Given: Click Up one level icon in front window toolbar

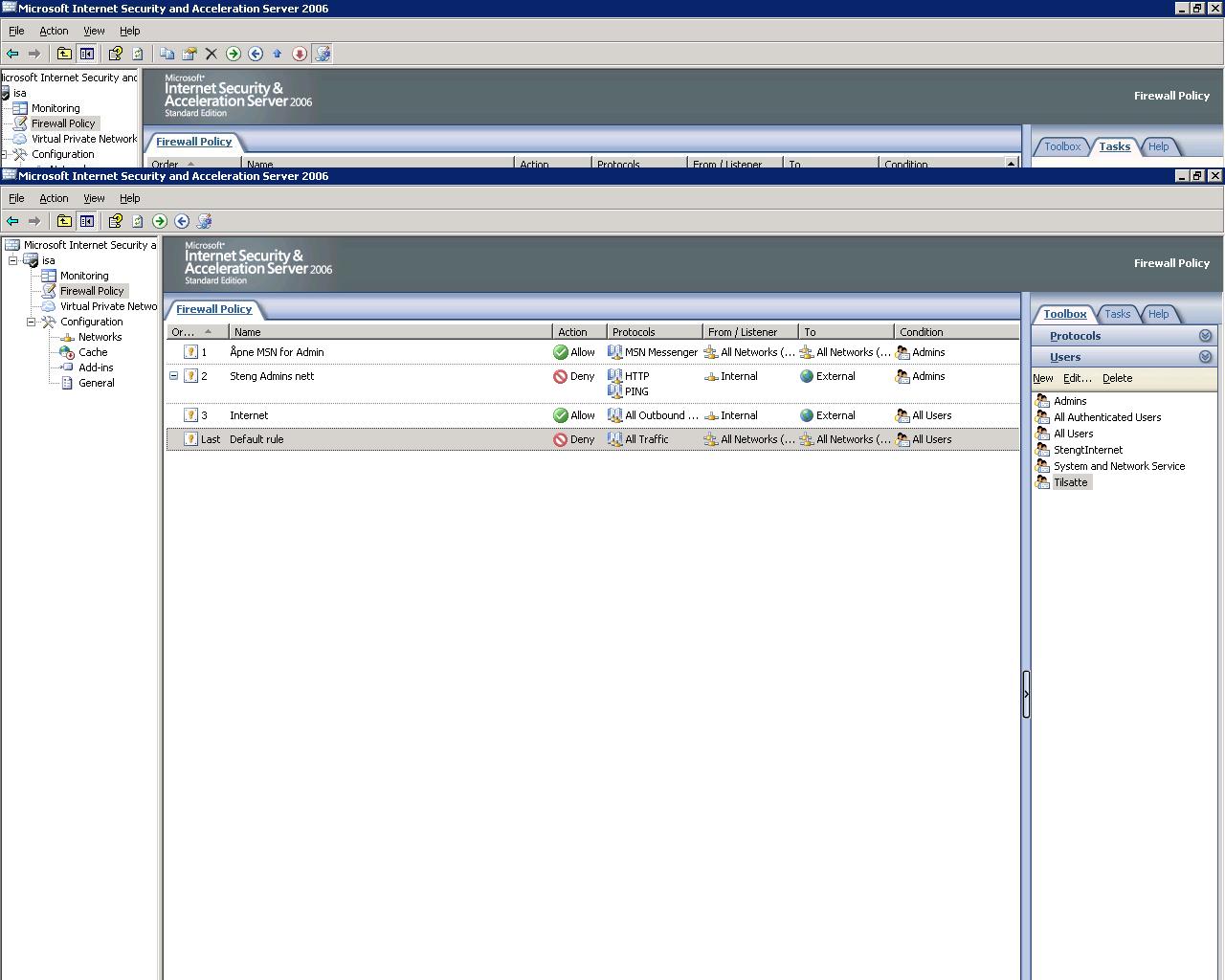Looking at the screenshot, I should tap(64, 221).
